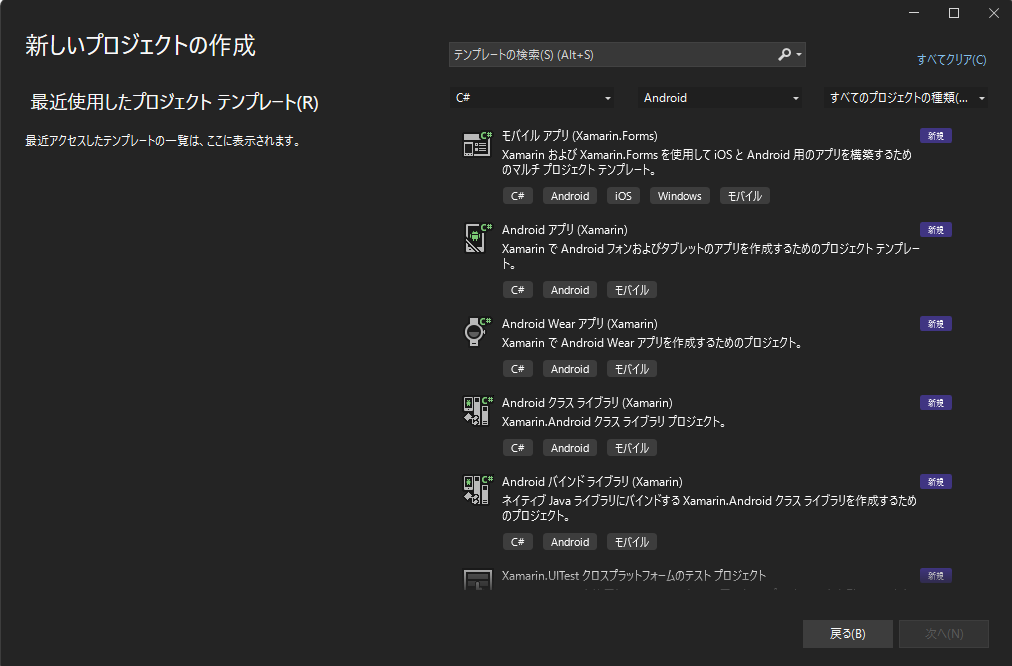Open the search options dropdown arrow

point(799,55)
